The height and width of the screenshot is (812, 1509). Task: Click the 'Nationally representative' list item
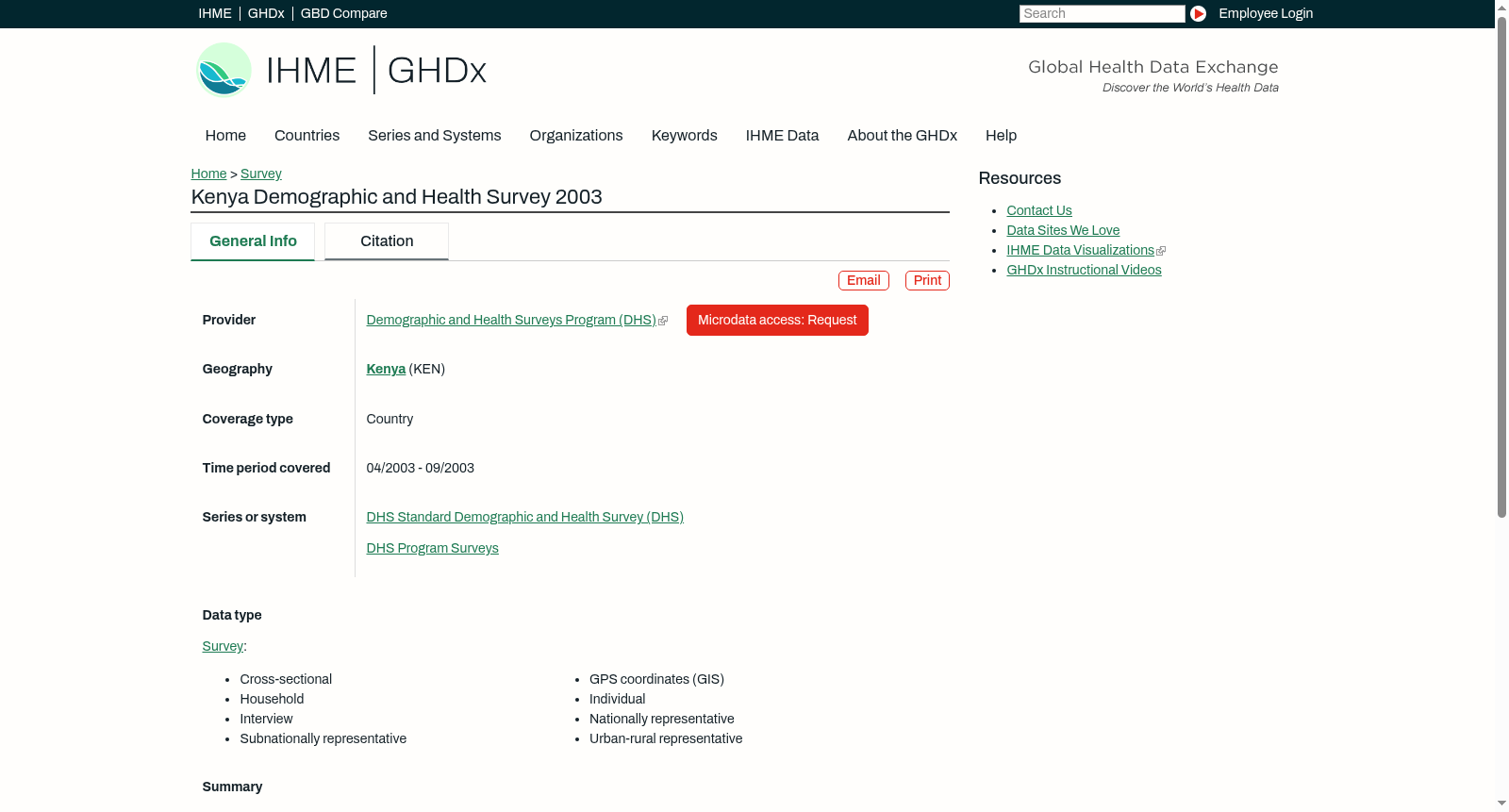[662, 720]
